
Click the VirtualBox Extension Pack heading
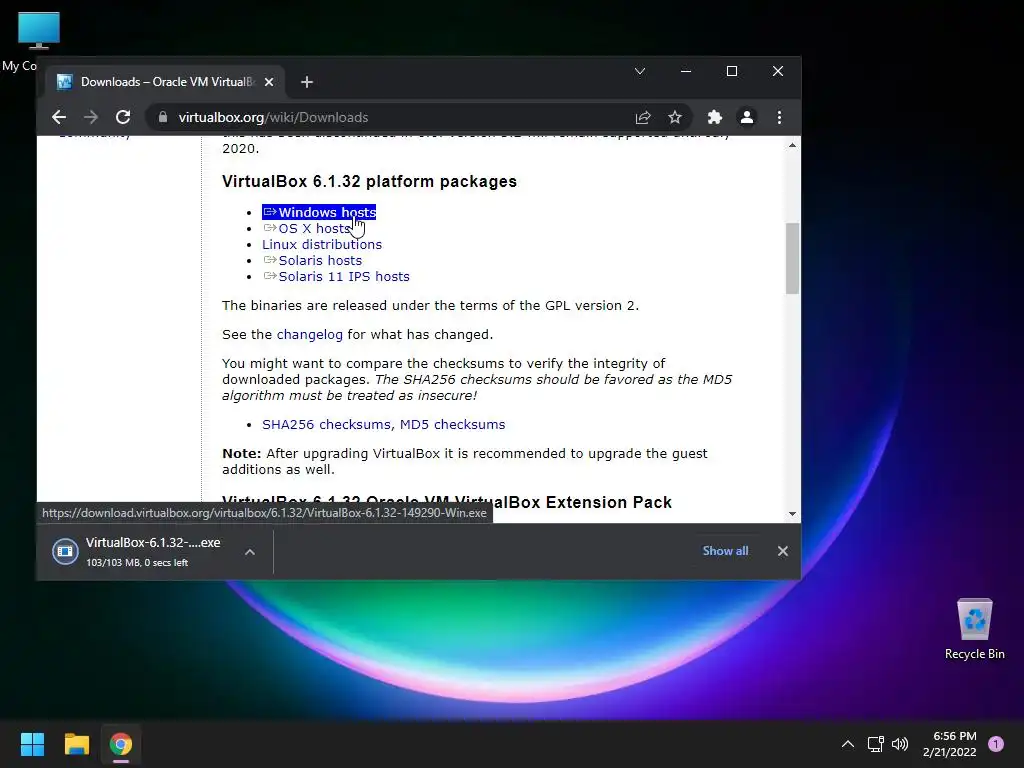point(447,503)
